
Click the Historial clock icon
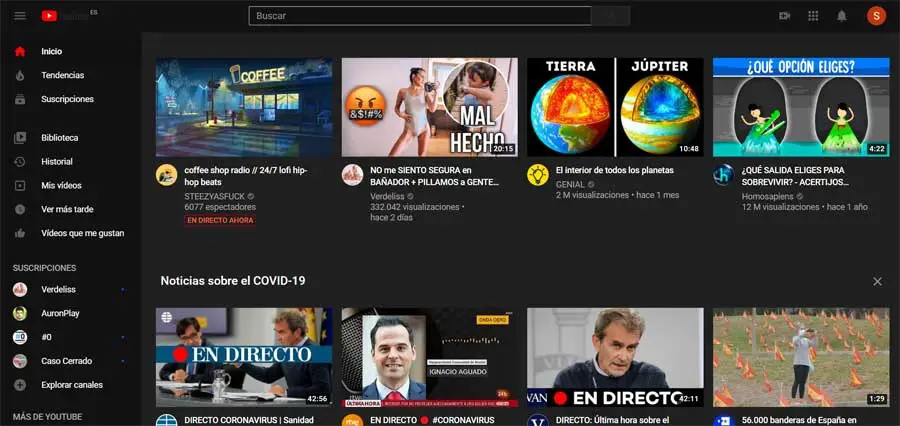click(20, 162)
